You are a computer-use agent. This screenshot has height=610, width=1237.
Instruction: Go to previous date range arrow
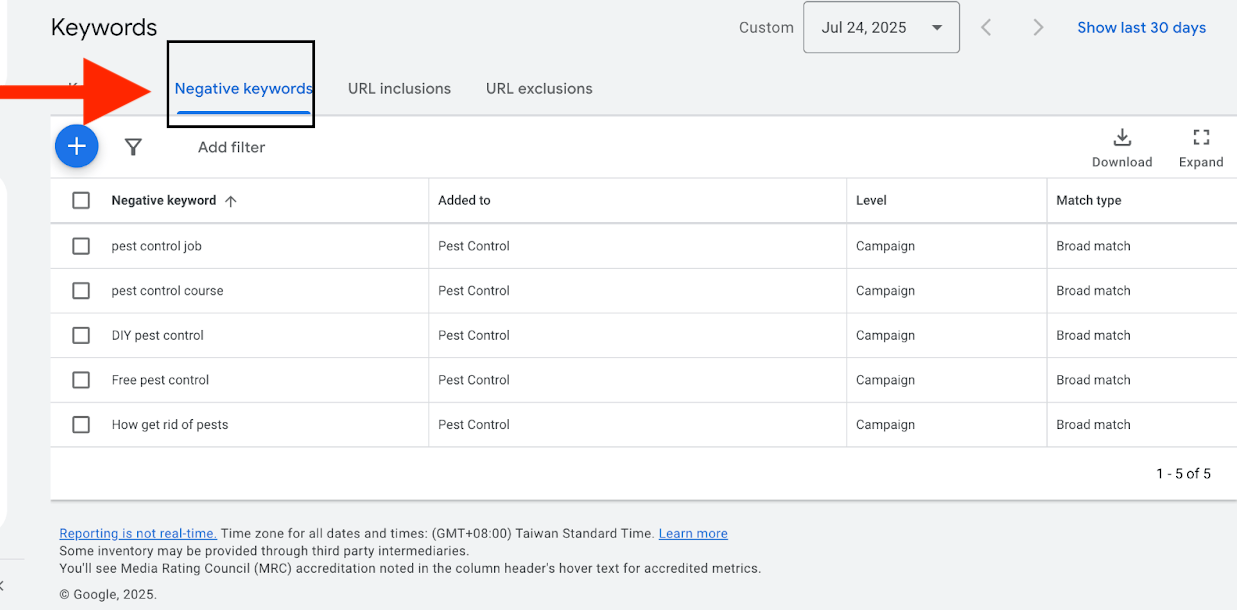pos(986,28)
